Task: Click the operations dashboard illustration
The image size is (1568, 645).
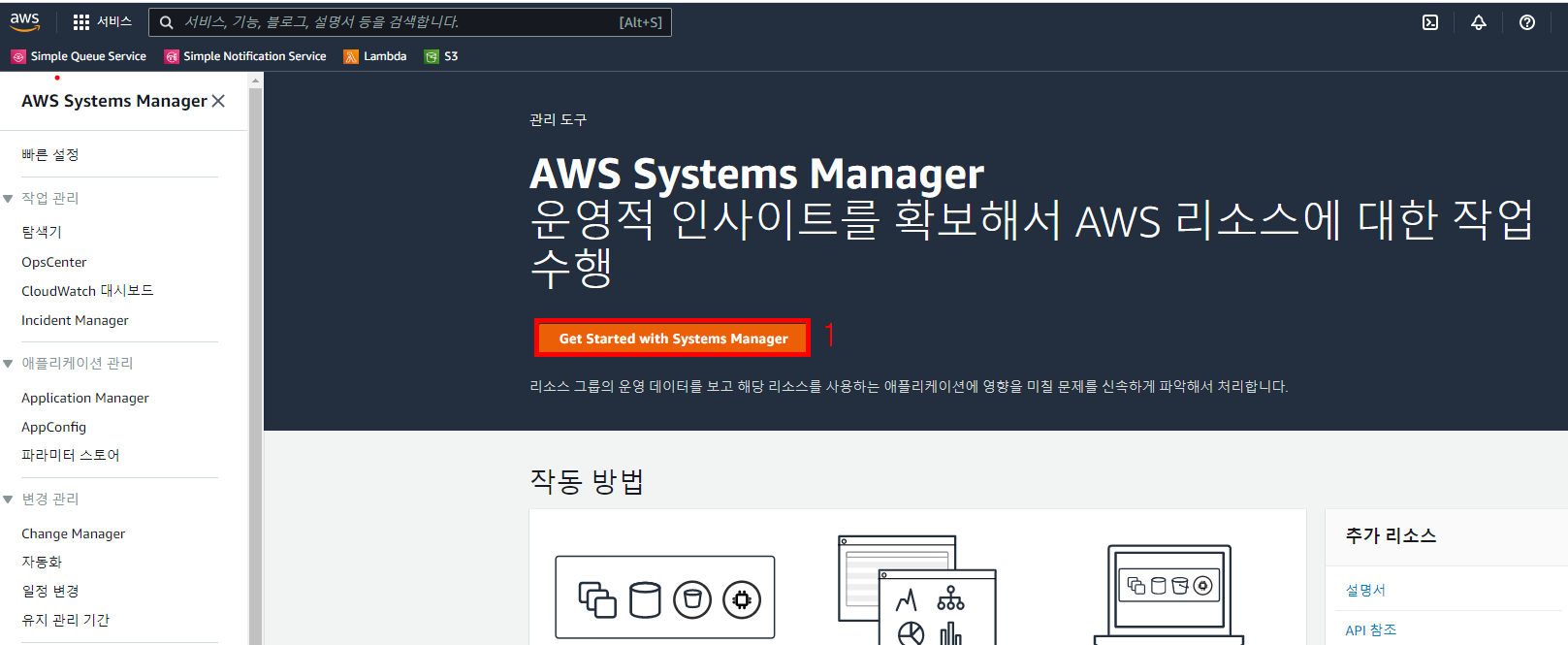Action: coord(917,590)
